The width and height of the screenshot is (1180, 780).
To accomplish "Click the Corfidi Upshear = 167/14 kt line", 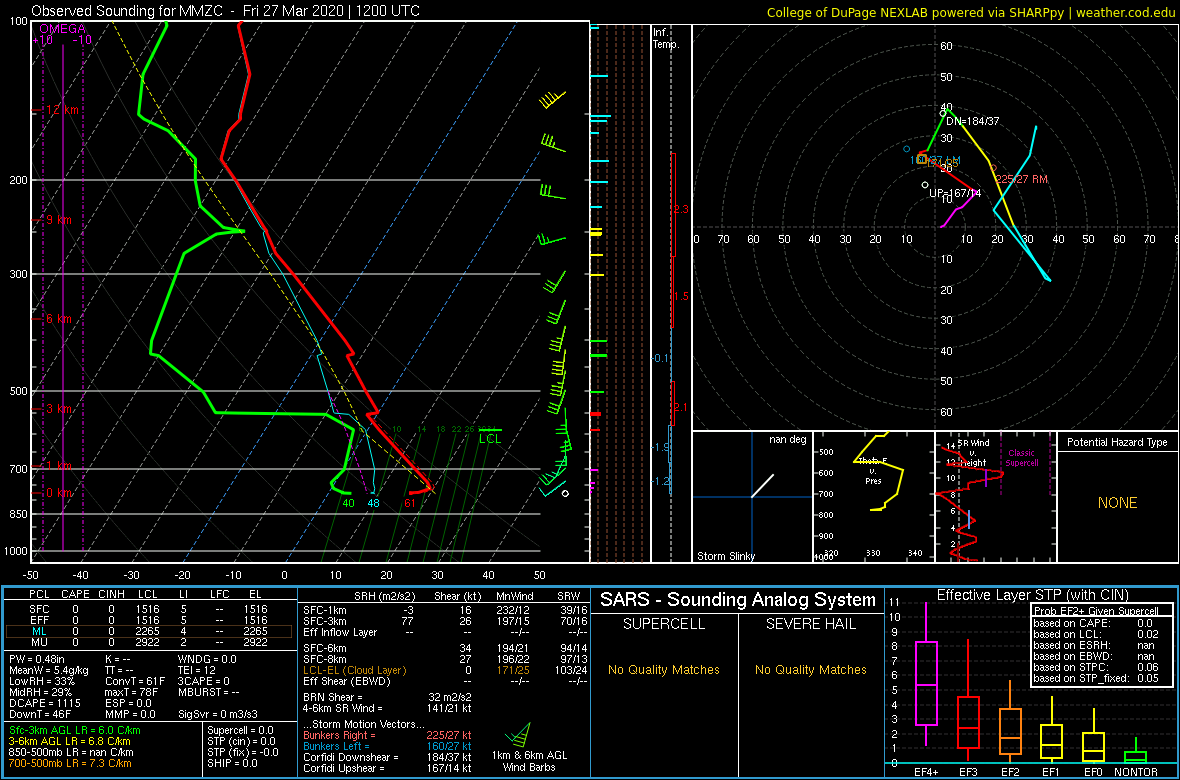I will coord(387,768).
